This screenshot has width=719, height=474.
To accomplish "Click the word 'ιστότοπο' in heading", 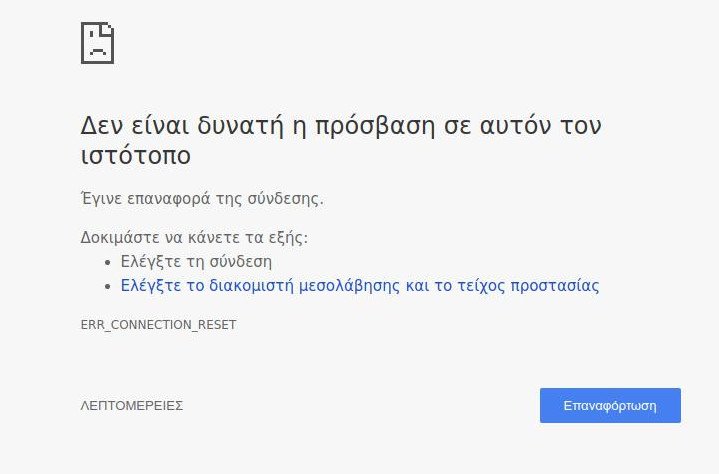I will click(x=135, y=157).
